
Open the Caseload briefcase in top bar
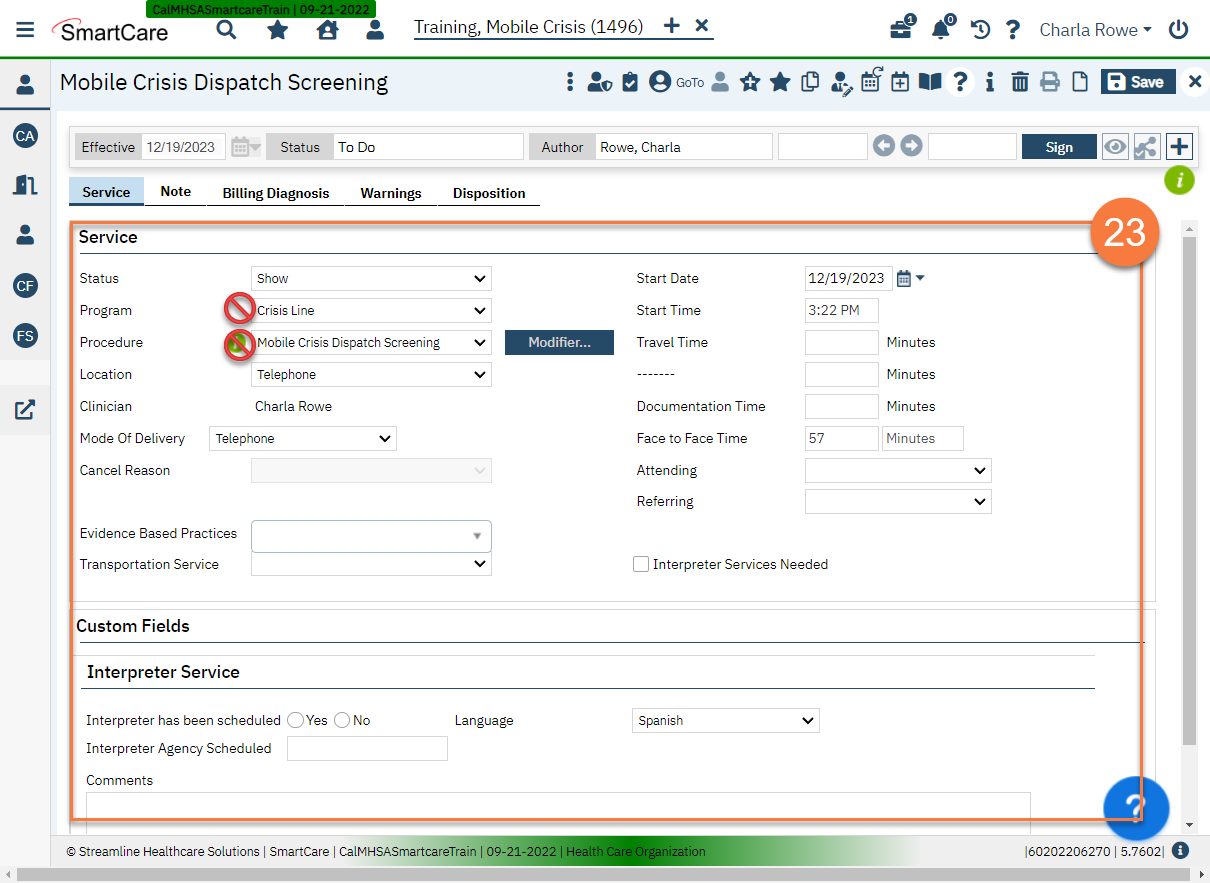click(899, 29)
